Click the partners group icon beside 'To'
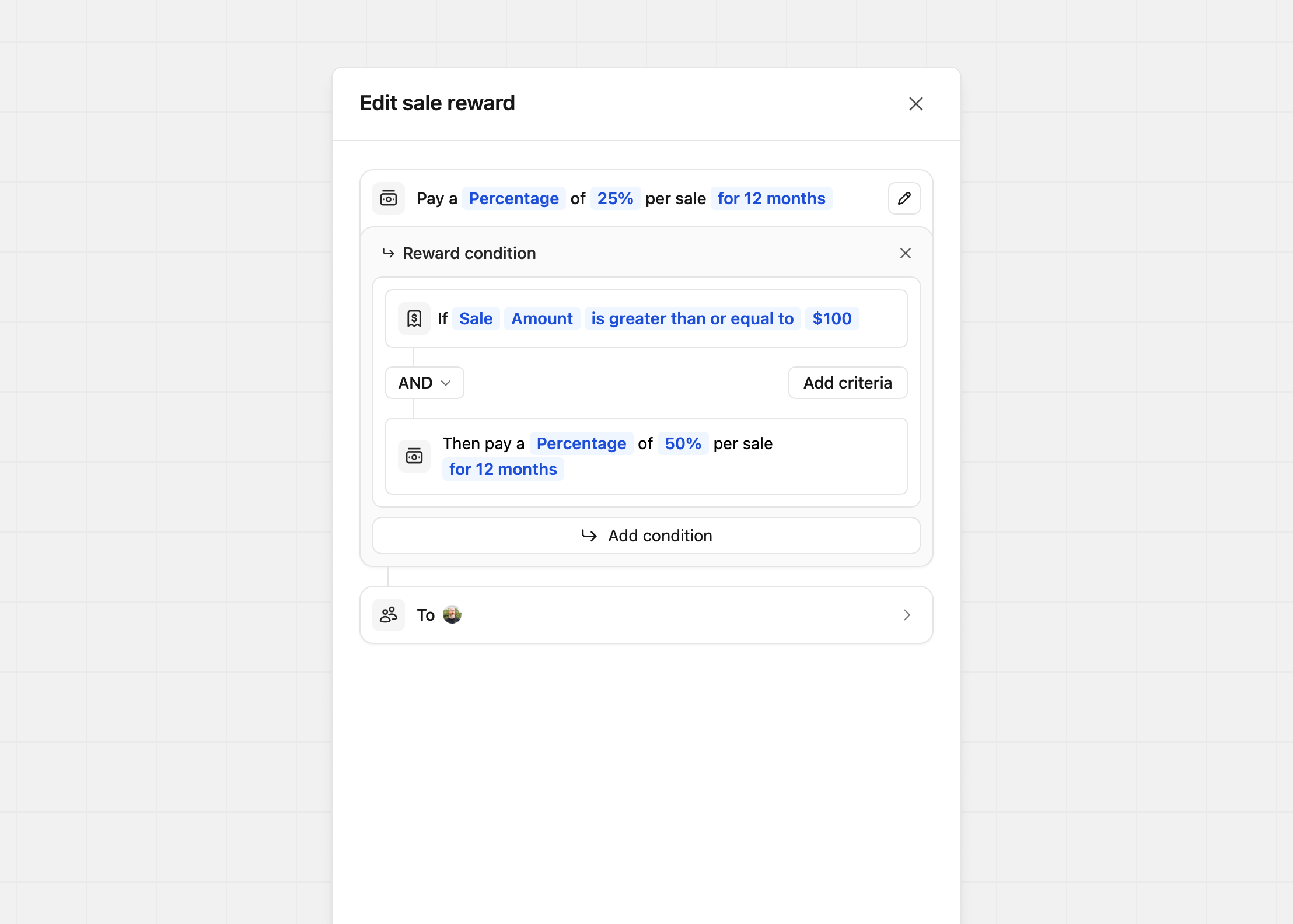Screen dimensions: 1293x924 coord(389,615)
